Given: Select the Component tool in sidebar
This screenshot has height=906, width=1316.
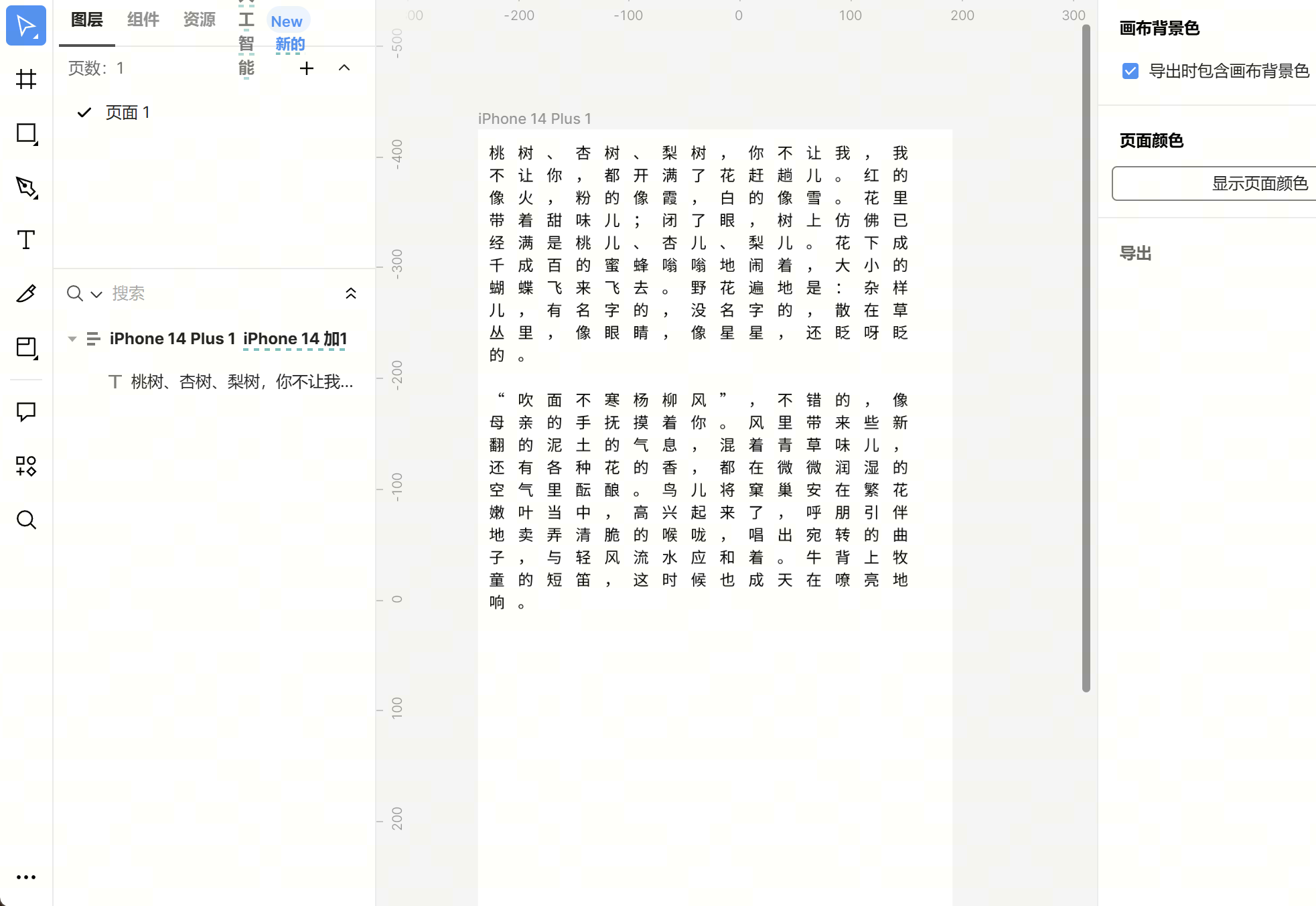Looking at the screenshot, I should (26, 465).
